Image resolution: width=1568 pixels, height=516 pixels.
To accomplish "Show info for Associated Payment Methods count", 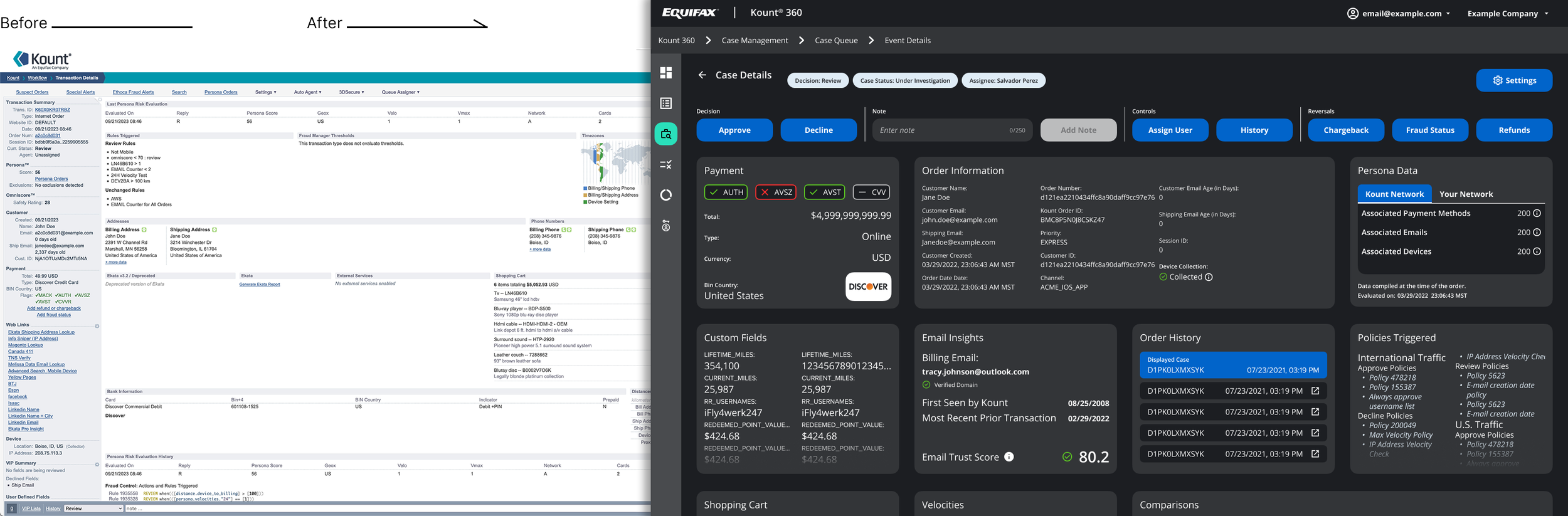I will (x=1537, y=213).
